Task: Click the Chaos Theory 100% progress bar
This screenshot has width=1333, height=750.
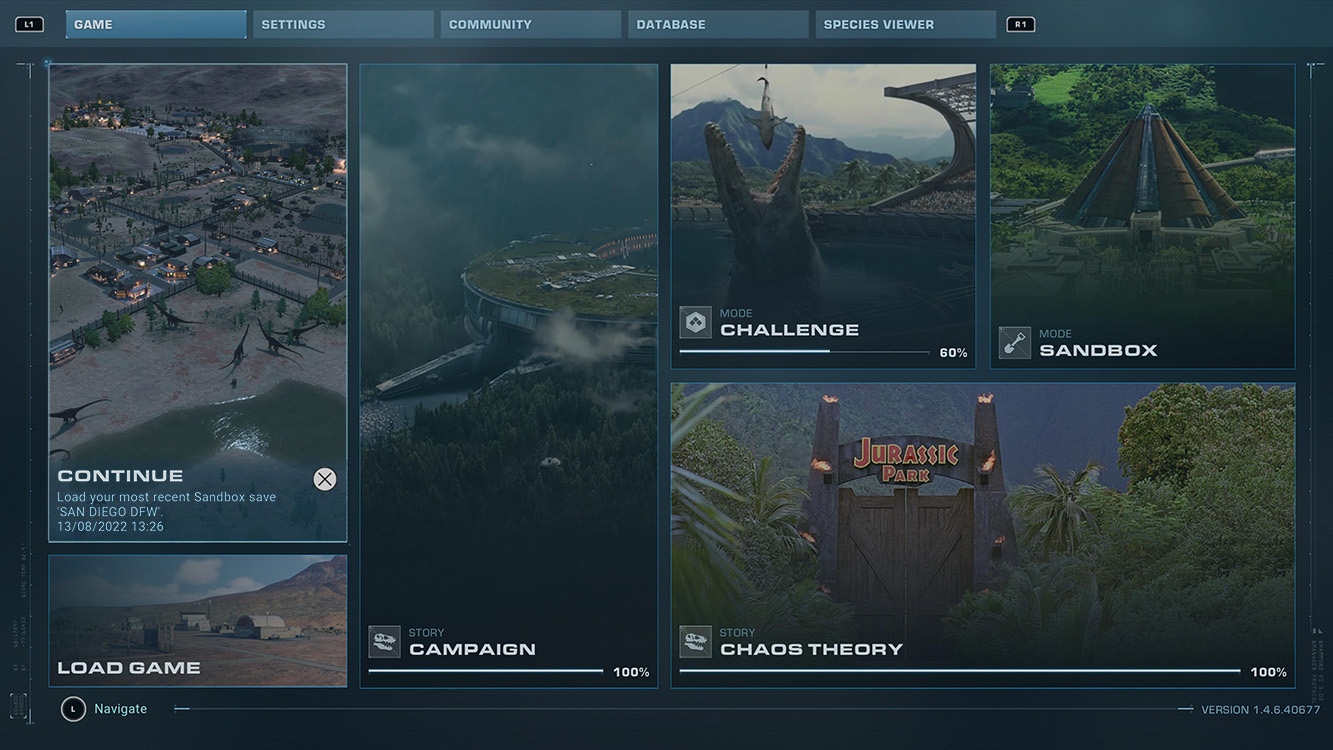Action: 960,671
